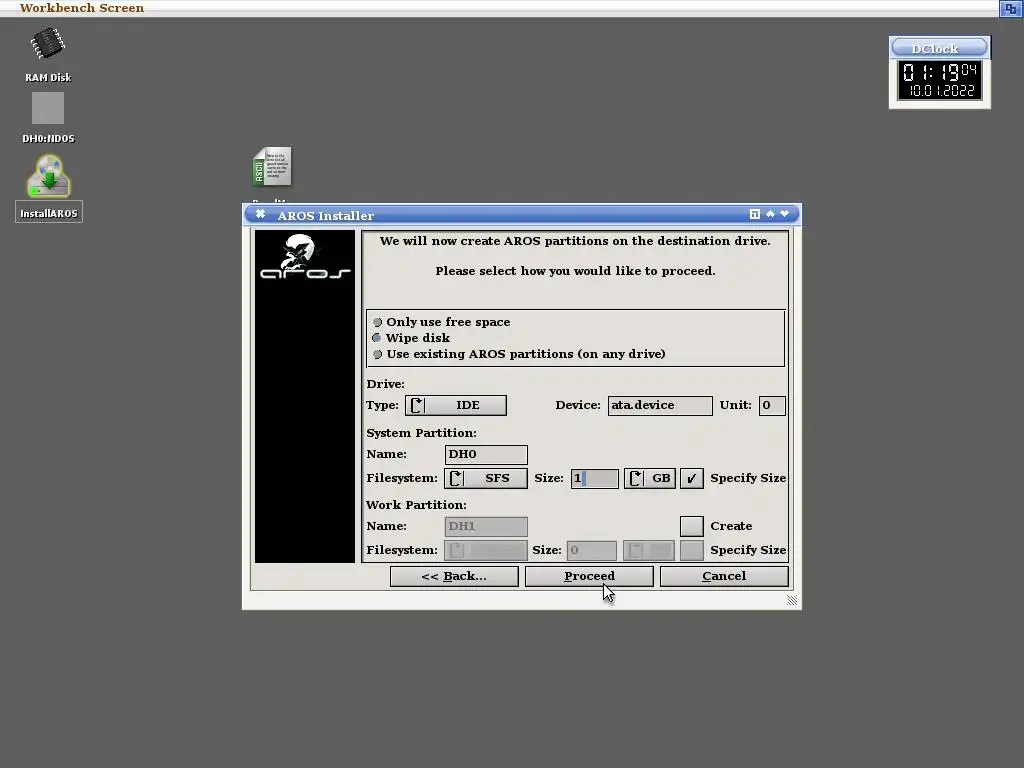Click the Workbench Screen title bar
The height and width of the screenshot is (768, 1024).
500,8
